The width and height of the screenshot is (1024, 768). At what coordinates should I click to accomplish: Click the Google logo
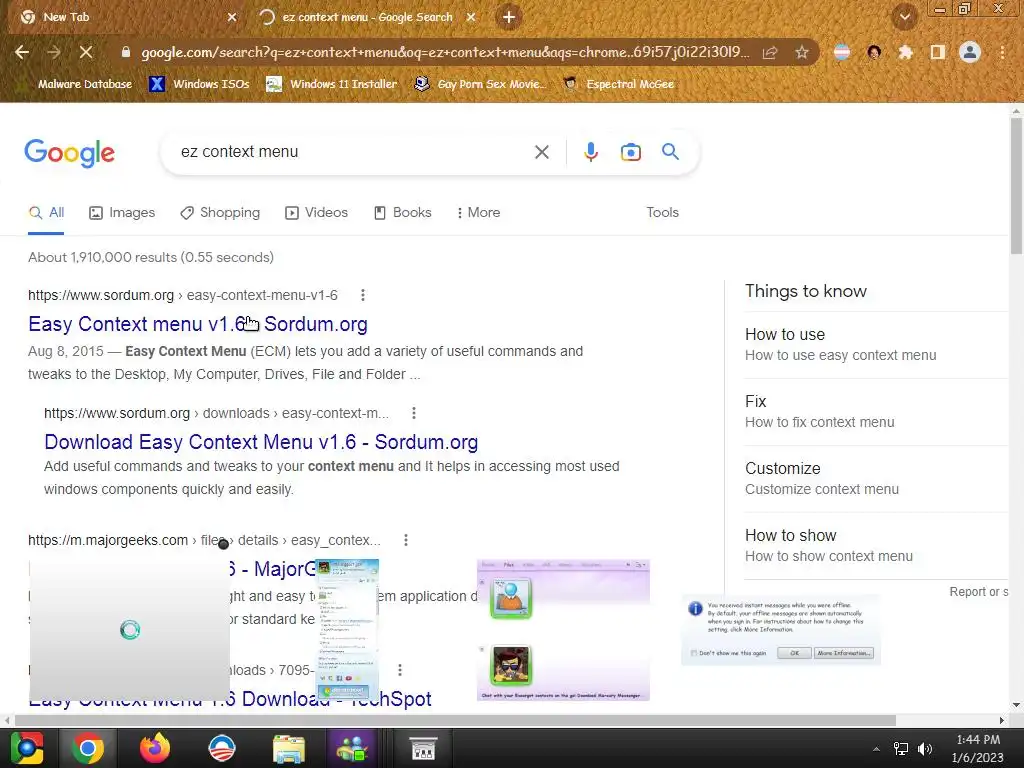69,153
